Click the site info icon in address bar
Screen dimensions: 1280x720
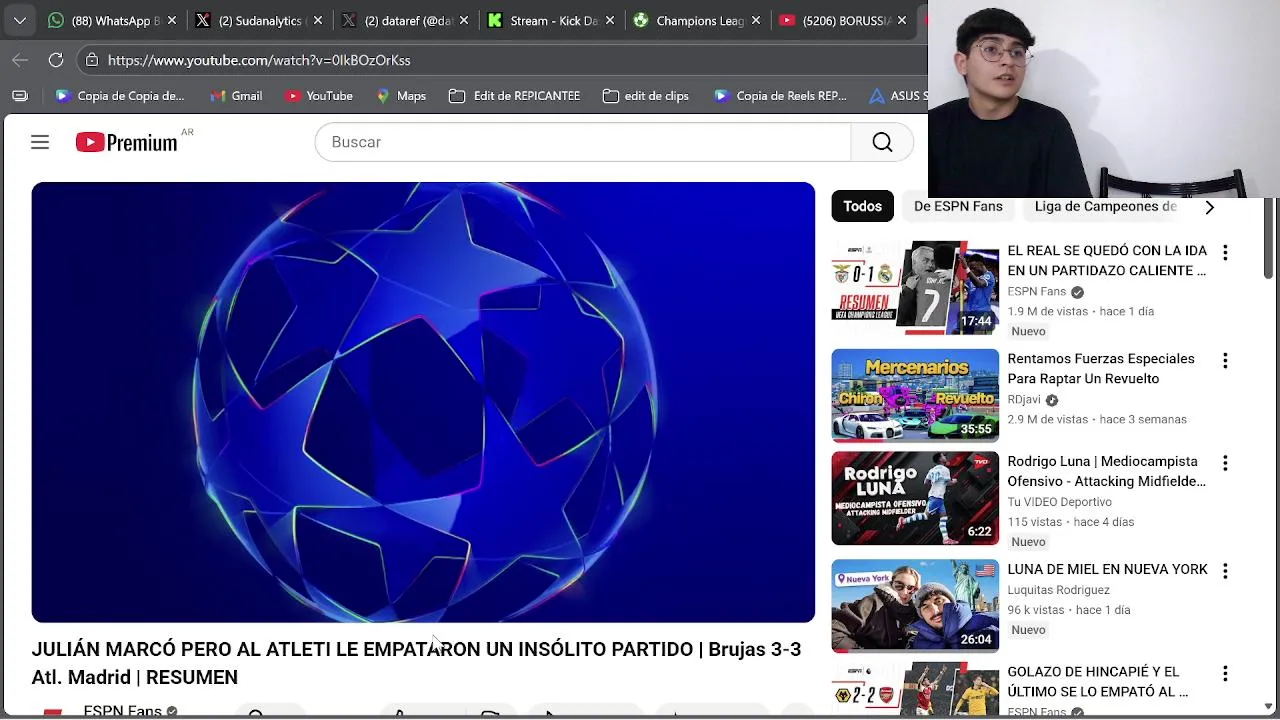coord(92,60)
